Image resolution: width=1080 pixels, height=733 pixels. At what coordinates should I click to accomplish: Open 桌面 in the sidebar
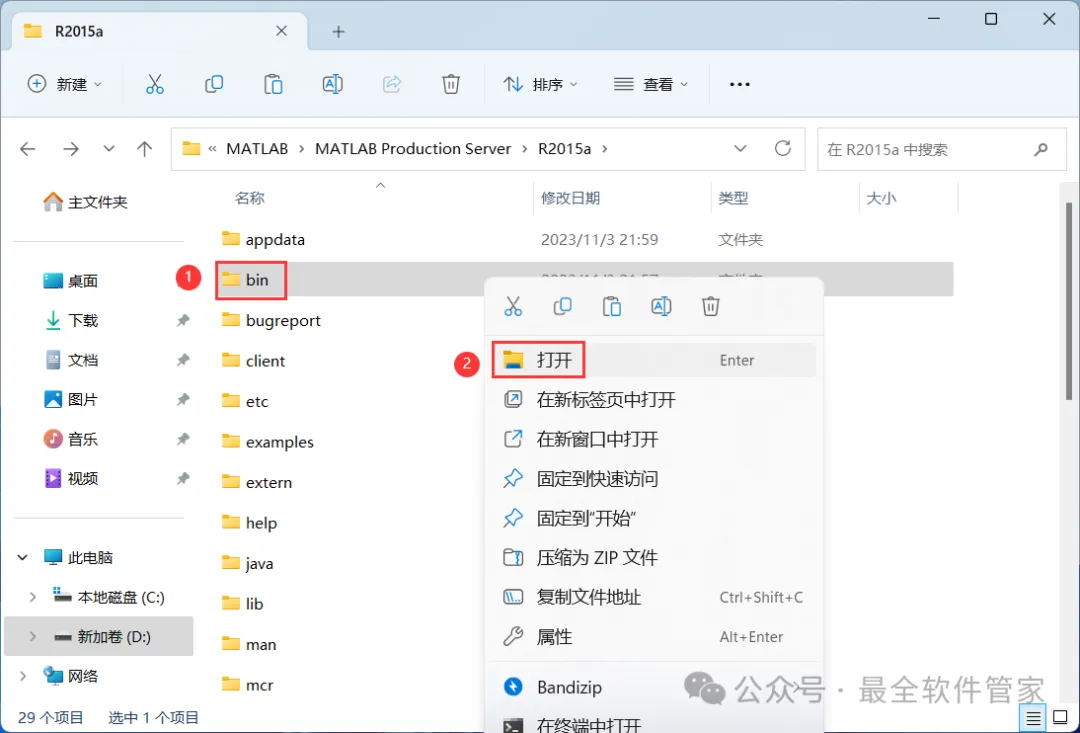(x=72, y=281)
